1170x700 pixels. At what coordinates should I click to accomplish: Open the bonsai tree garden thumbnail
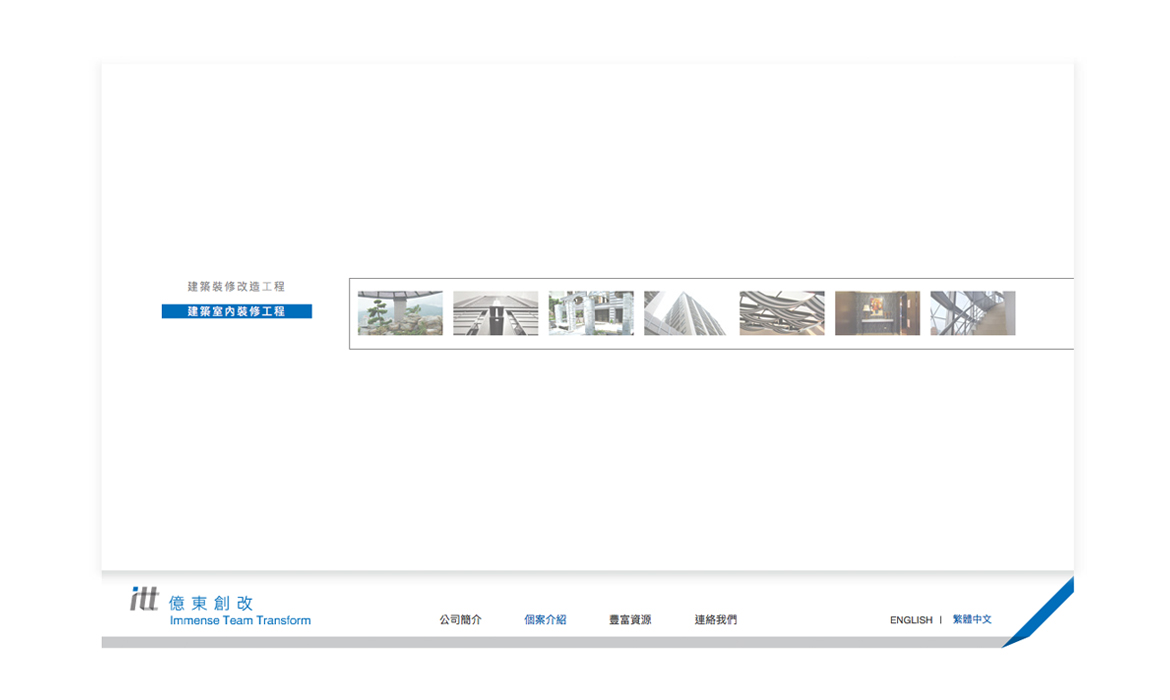coord(400,313)
